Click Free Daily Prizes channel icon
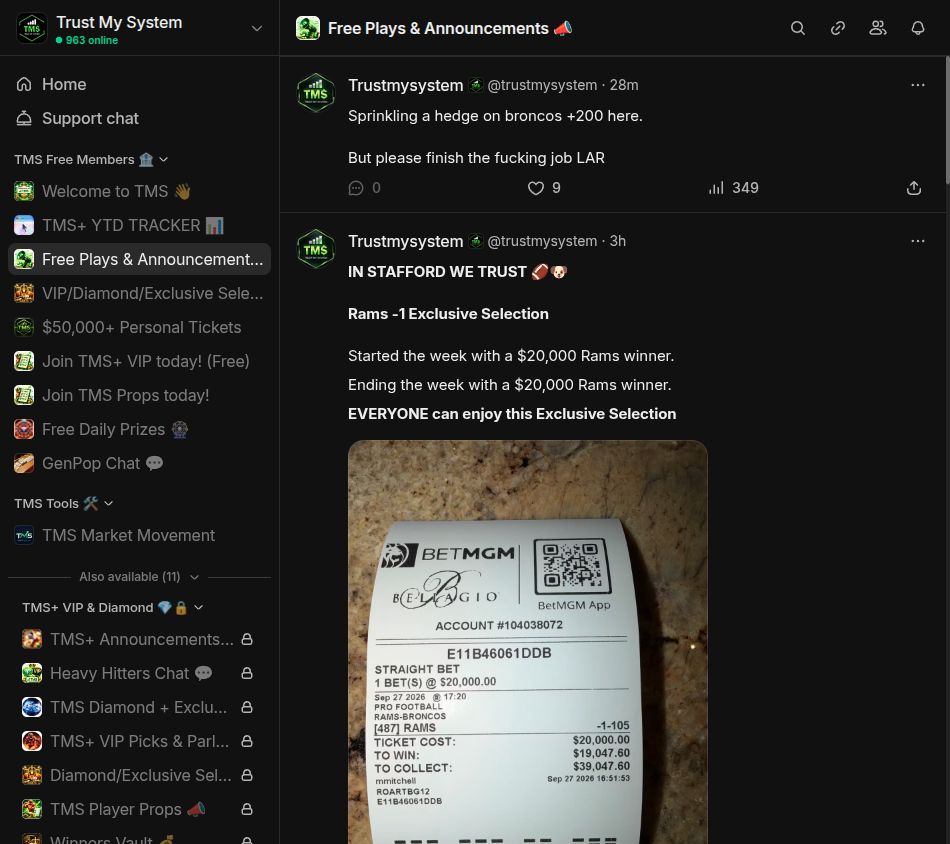This screenshot has height=844, width=950. 24,429
